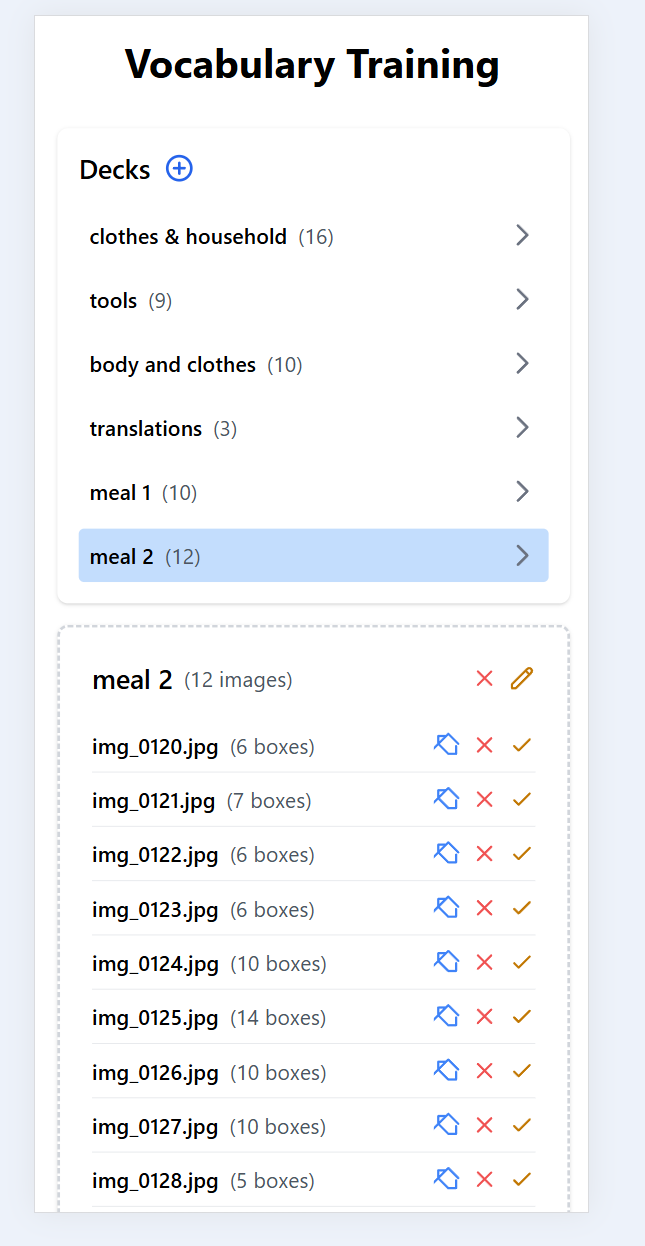Select the meal 1 deck
The width and height of the screenshot is (645, 1246).
point(121,493)
